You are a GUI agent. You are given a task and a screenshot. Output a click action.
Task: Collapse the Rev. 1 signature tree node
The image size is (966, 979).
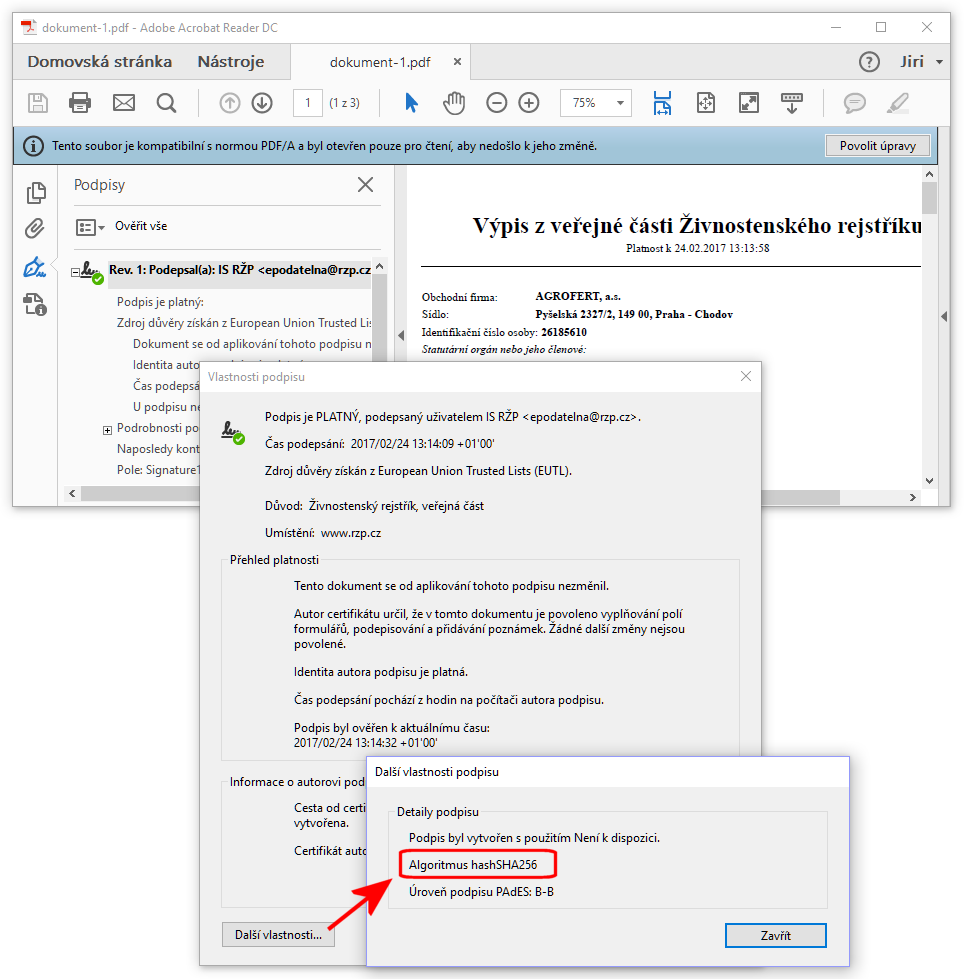pyautogui.click(x=75, y=272)
